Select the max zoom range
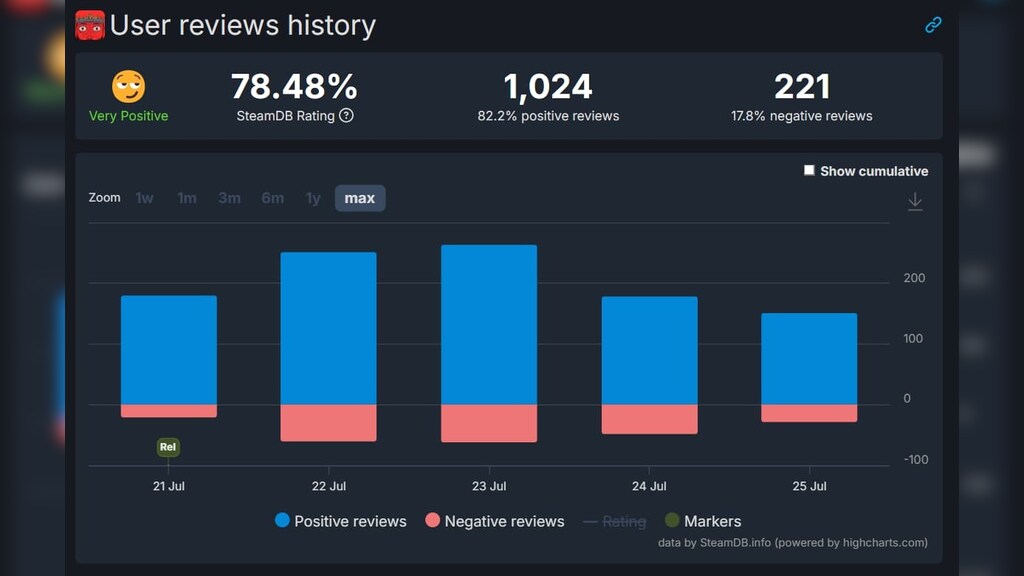 pyautogui.click(x=359, y=198)
